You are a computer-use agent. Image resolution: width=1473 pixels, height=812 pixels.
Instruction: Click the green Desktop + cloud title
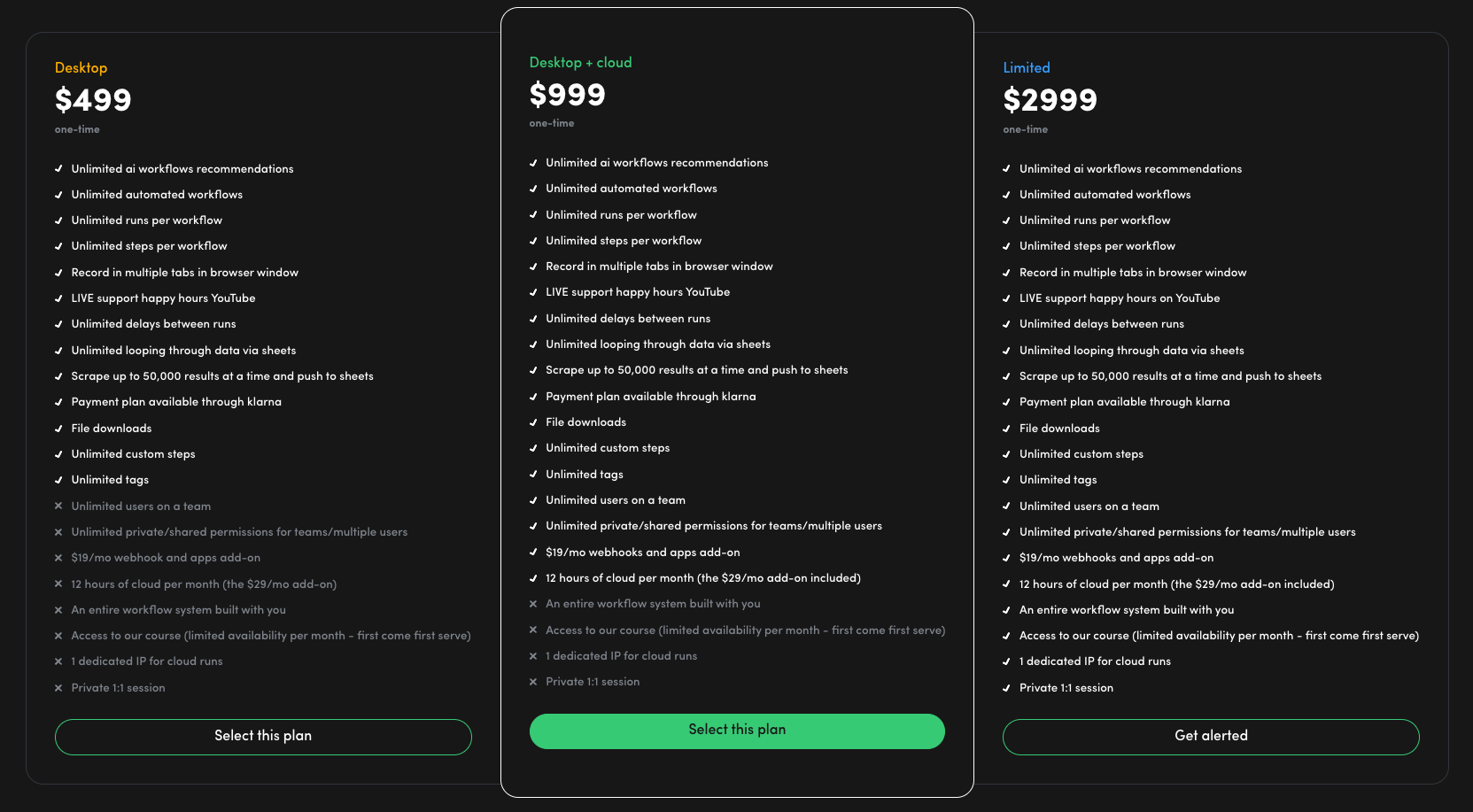tap(580, 63)
